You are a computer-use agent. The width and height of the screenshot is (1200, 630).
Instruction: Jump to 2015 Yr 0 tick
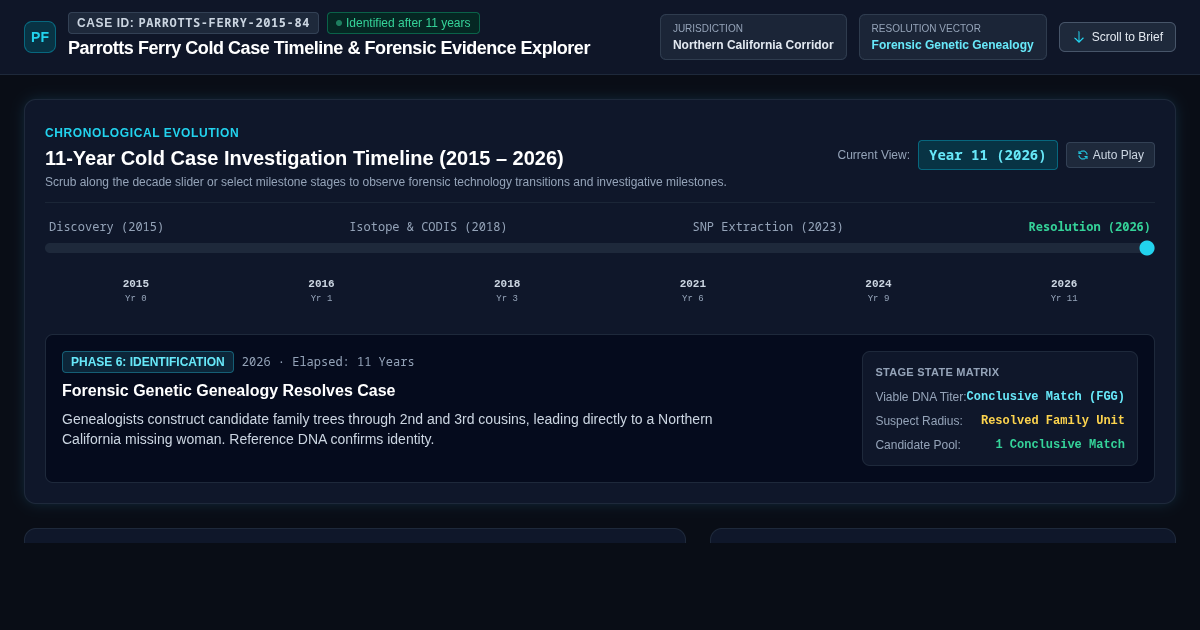click(x=136, y=290)
